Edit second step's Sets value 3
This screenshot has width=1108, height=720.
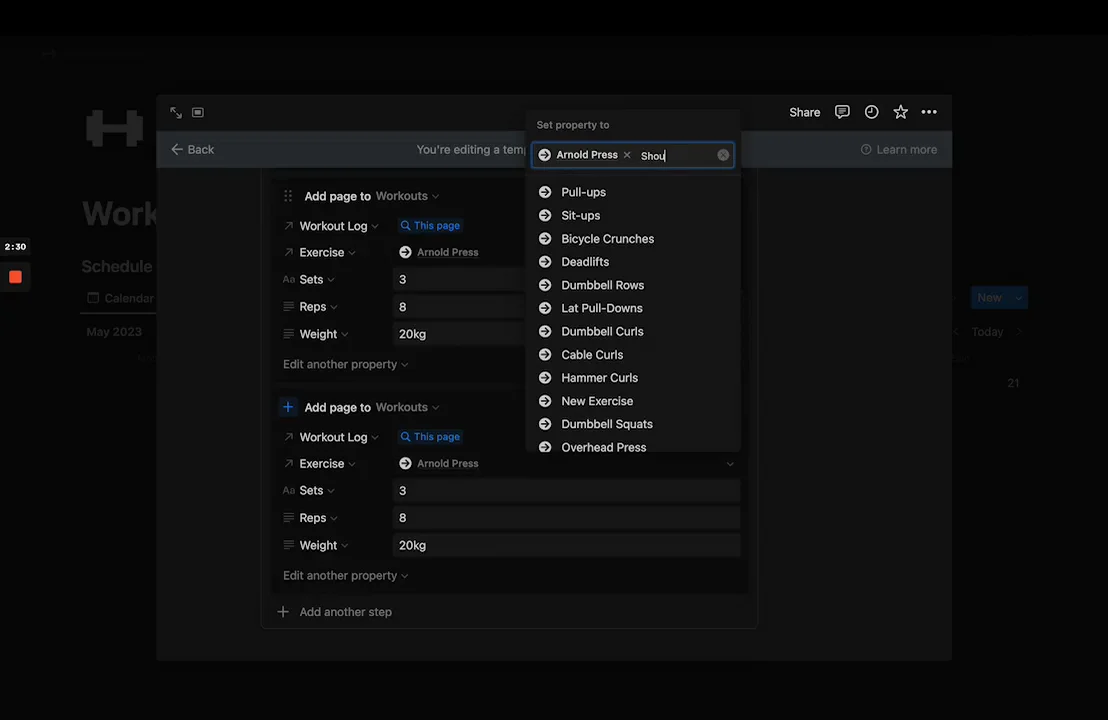[x=567, y=490]
